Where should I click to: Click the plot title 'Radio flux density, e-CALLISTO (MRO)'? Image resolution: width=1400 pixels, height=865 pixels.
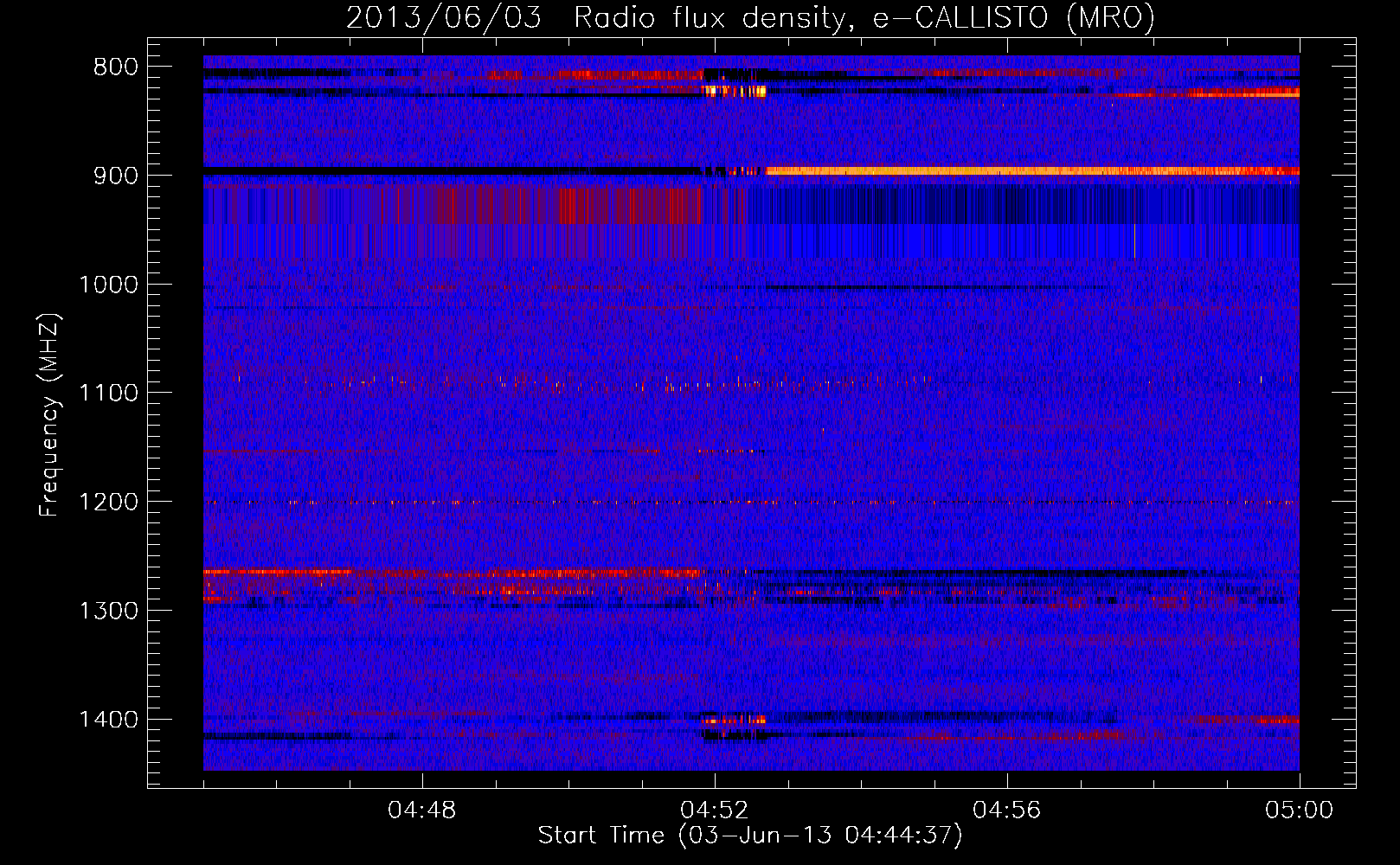pos(864,17)
